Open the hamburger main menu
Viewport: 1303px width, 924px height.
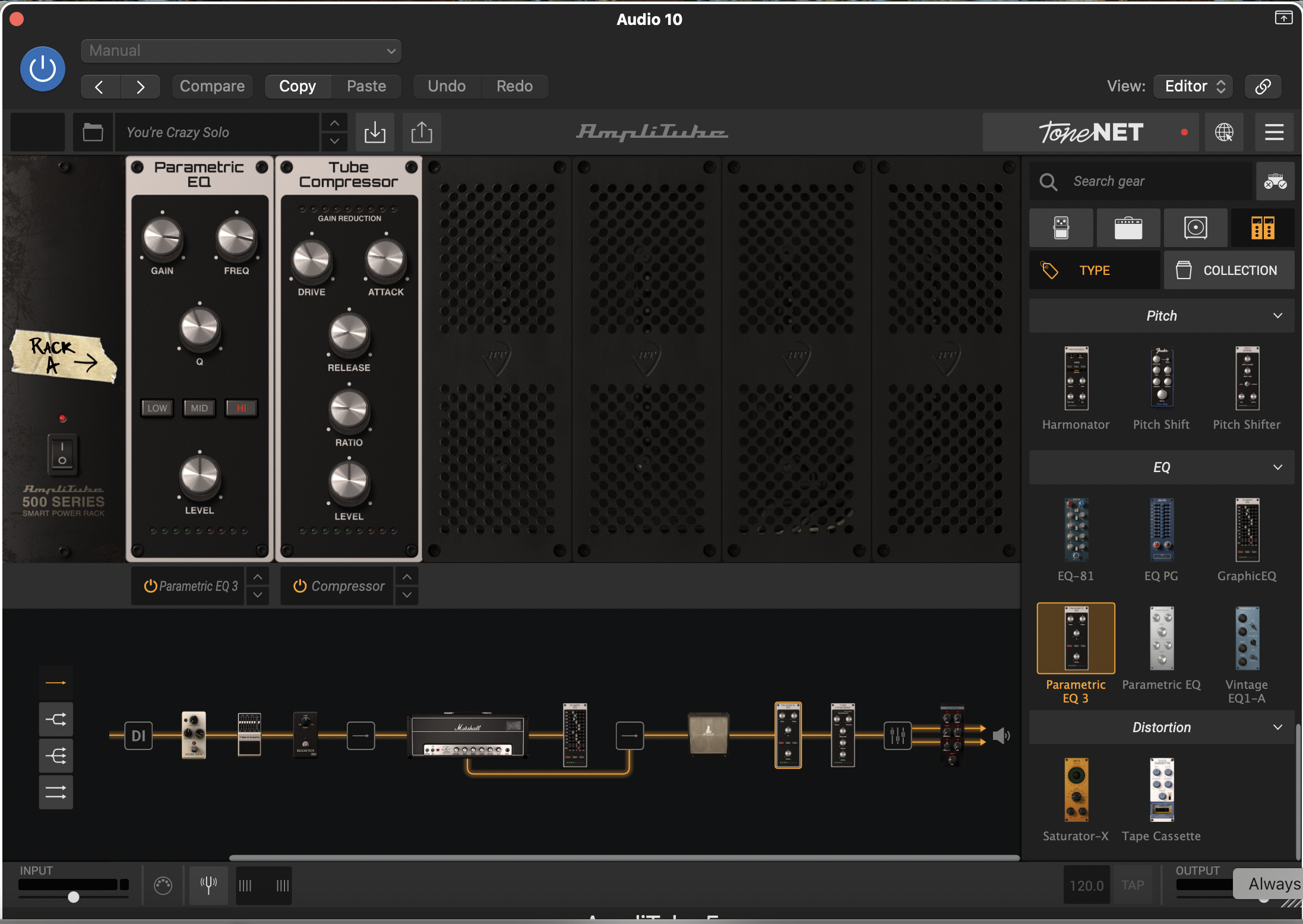click(1274, 132)
